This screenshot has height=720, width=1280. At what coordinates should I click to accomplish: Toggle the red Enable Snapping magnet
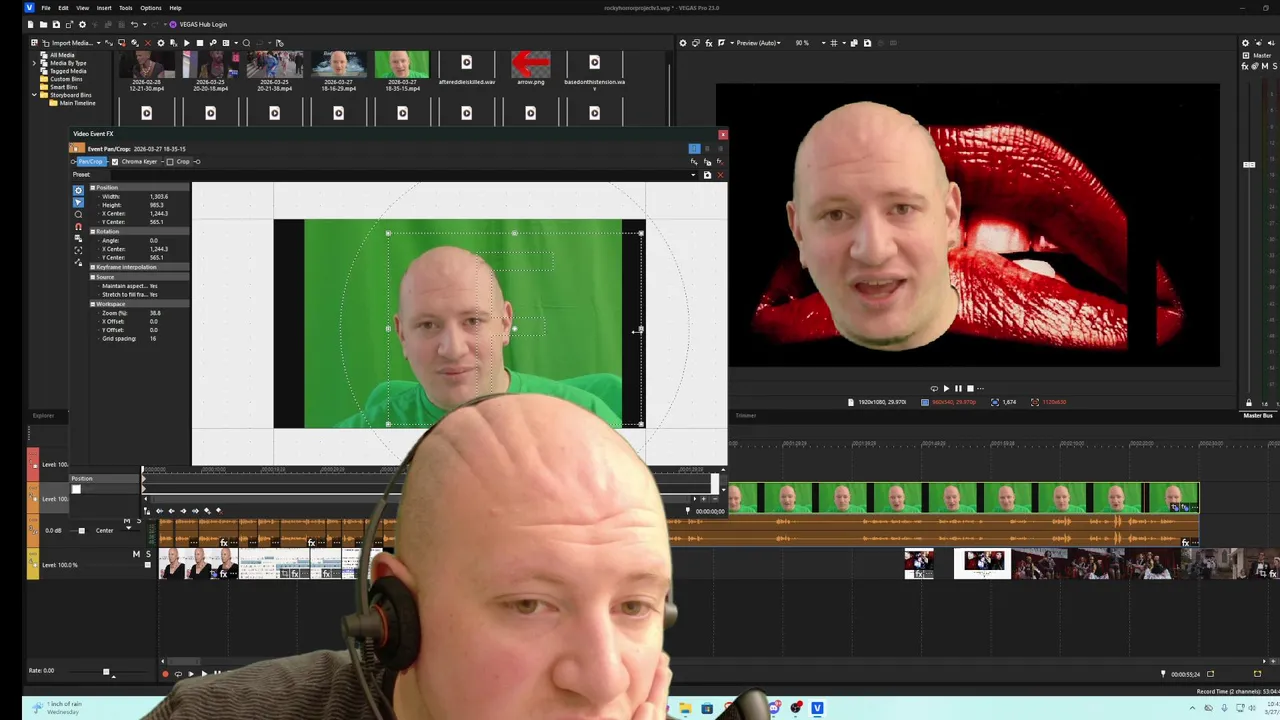(79, 226)
